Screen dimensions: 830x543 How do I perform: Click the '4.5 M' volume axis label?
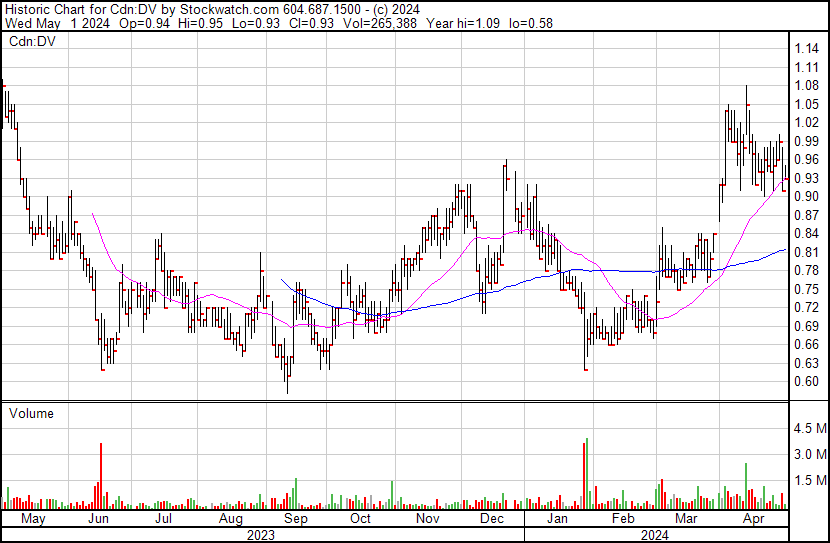(810, 428)
